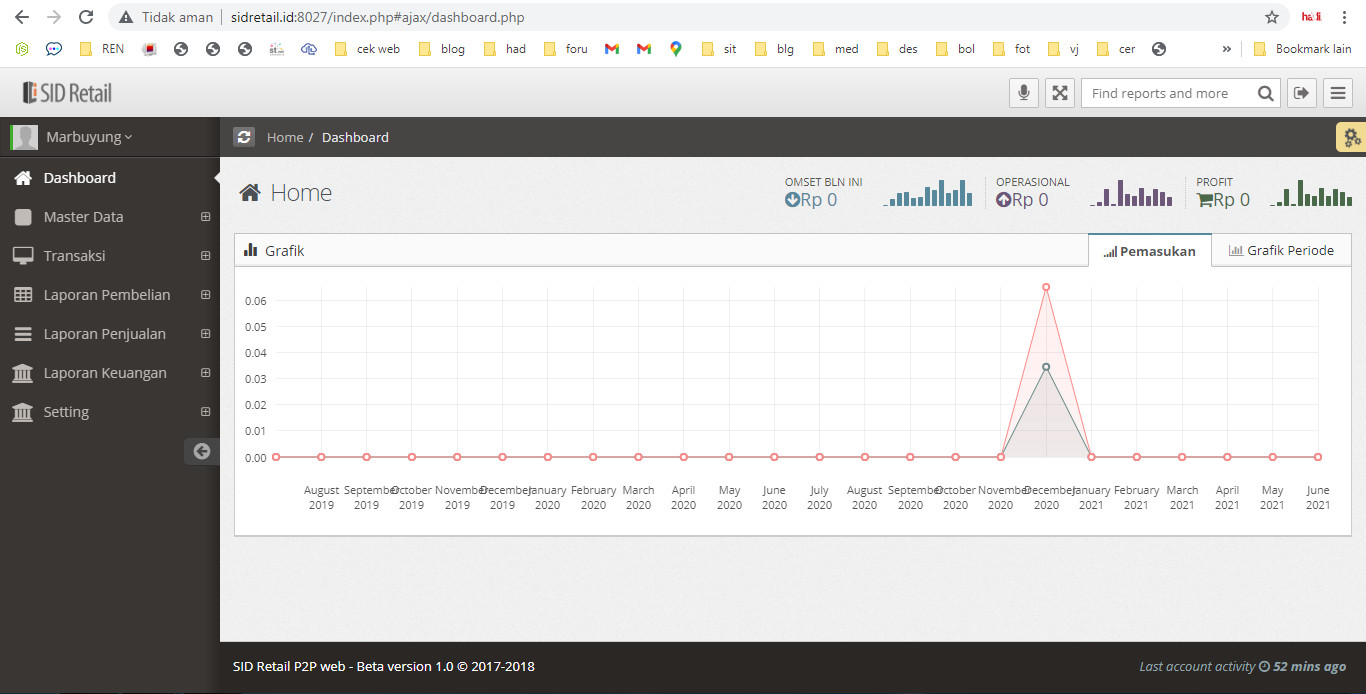Click the December 2020 peak data point
This screenshot has width=1366, height=694.
1046,287
